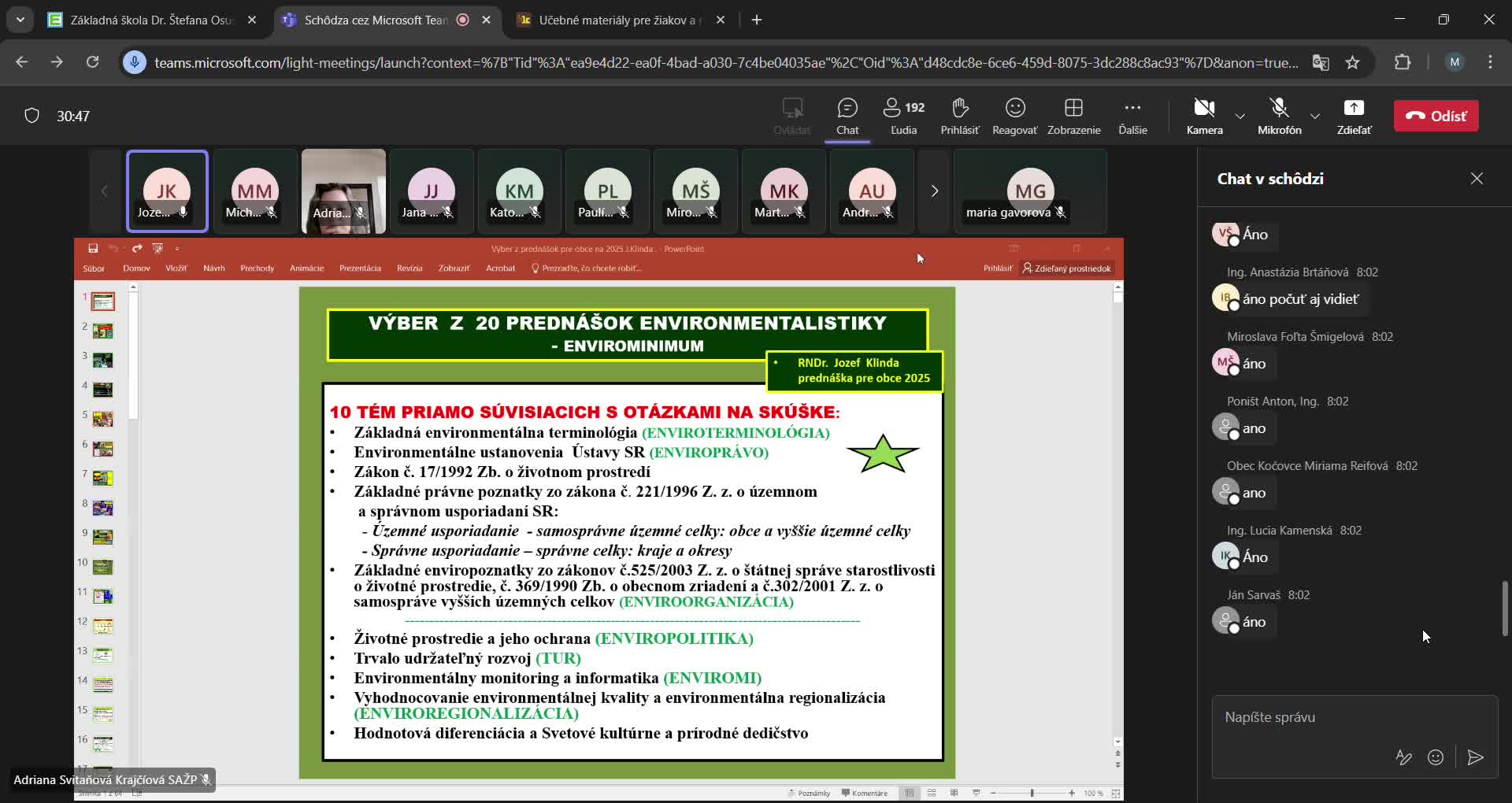Open the Reagovať reactions menu
The width and height of the screenshot is (1512, 803).
pyautogui.click(x=1014, y=116)
